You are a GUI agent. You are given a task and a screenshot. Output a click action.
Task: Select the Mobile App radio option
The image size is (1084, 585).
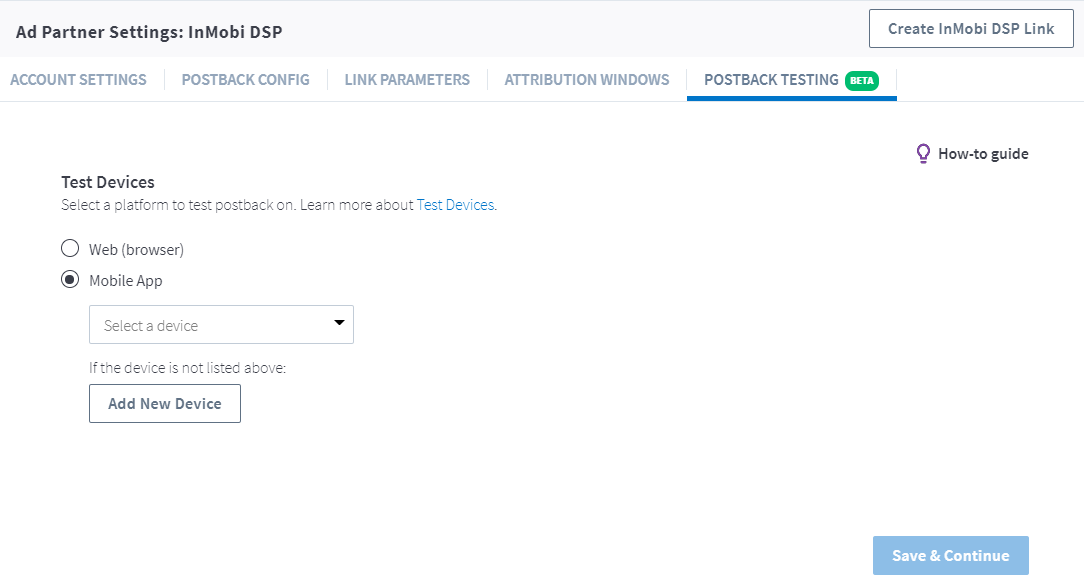click(70, 279)
